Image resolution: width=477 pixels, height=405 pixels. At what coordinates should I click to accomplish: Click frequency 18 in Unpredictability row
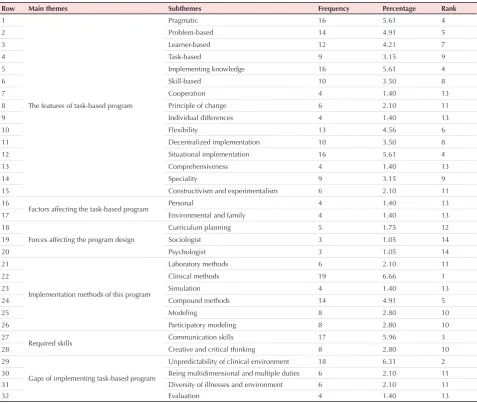(x=322, y=361)
